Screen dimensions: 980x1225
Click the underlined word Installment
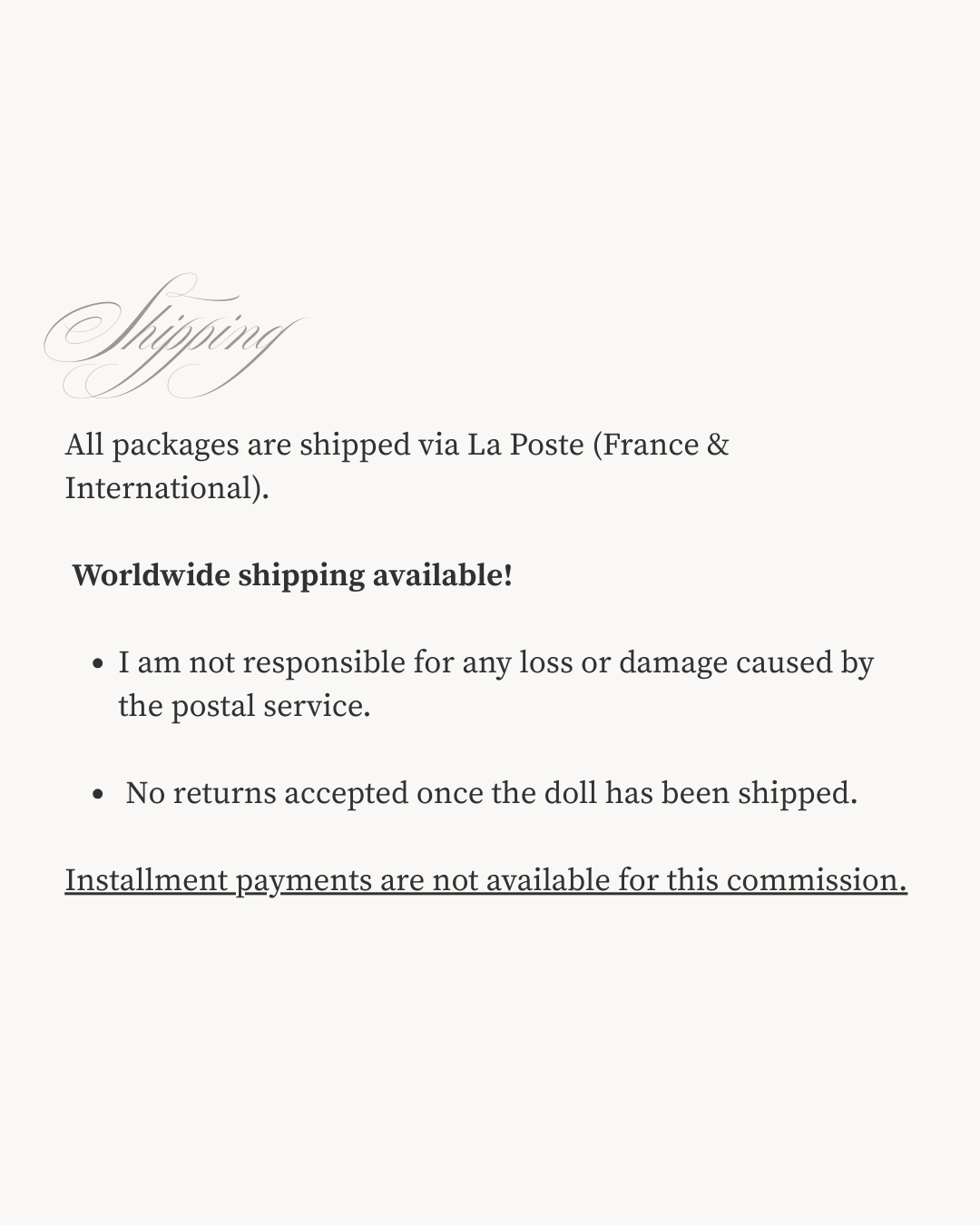click(146, 880)
